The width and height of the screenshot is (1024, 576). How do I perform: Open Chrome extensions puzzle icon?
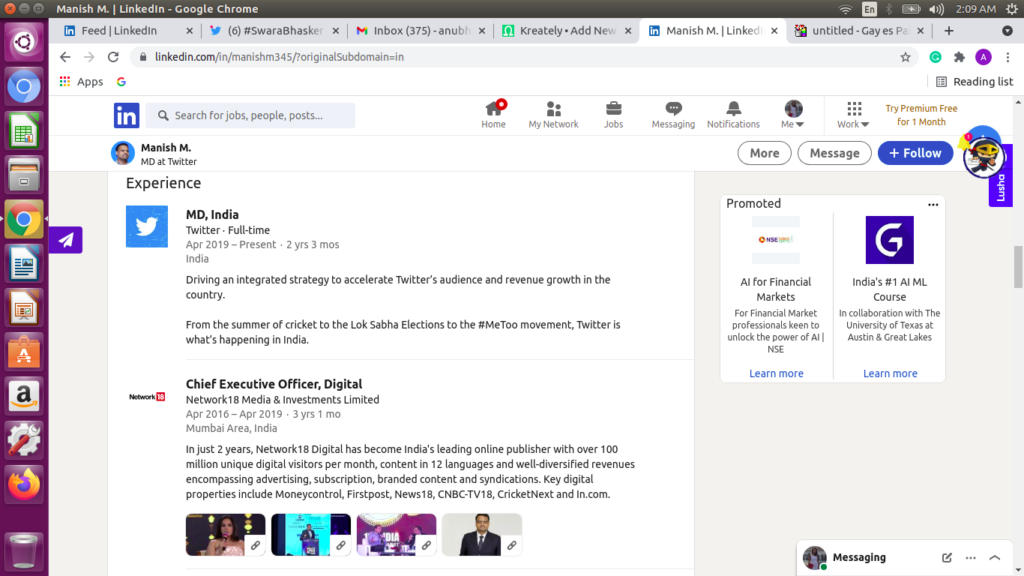pyautogui.click(x=959, y=57)
